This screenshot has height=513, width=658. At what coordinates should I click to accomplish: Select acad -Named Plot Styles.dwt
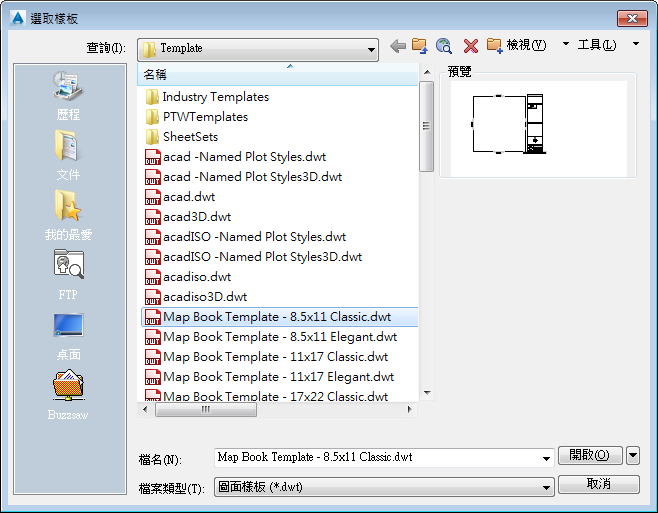click(x=235, y=157)
